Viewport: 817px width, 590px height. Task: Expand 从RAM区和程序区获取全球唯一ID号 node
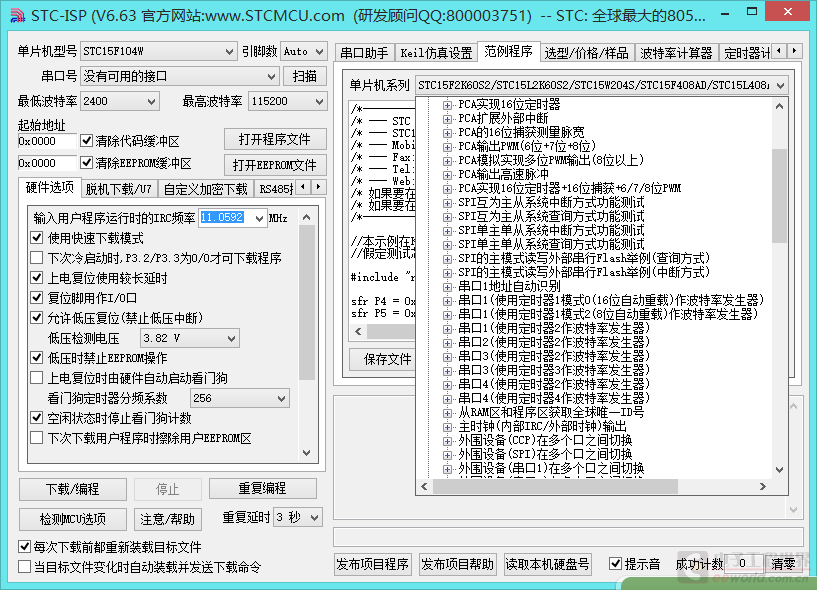pos(447,413)
